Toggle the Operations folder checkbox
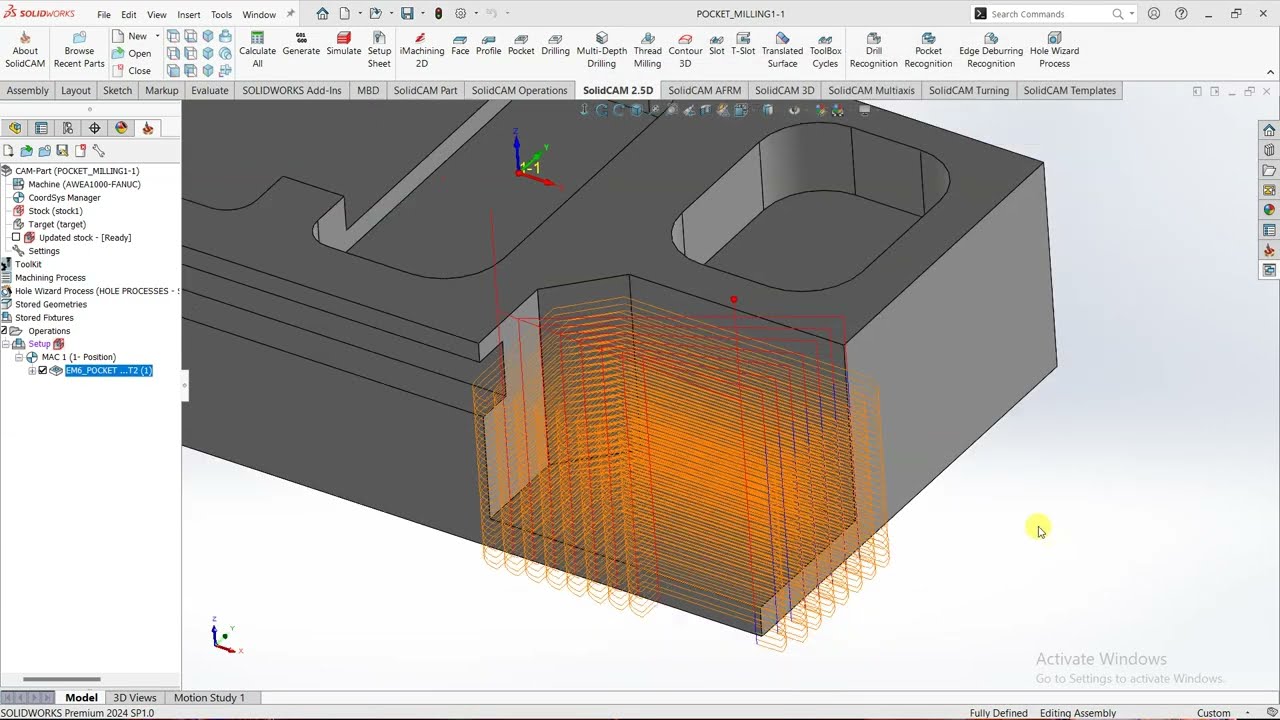 (4, 331)
